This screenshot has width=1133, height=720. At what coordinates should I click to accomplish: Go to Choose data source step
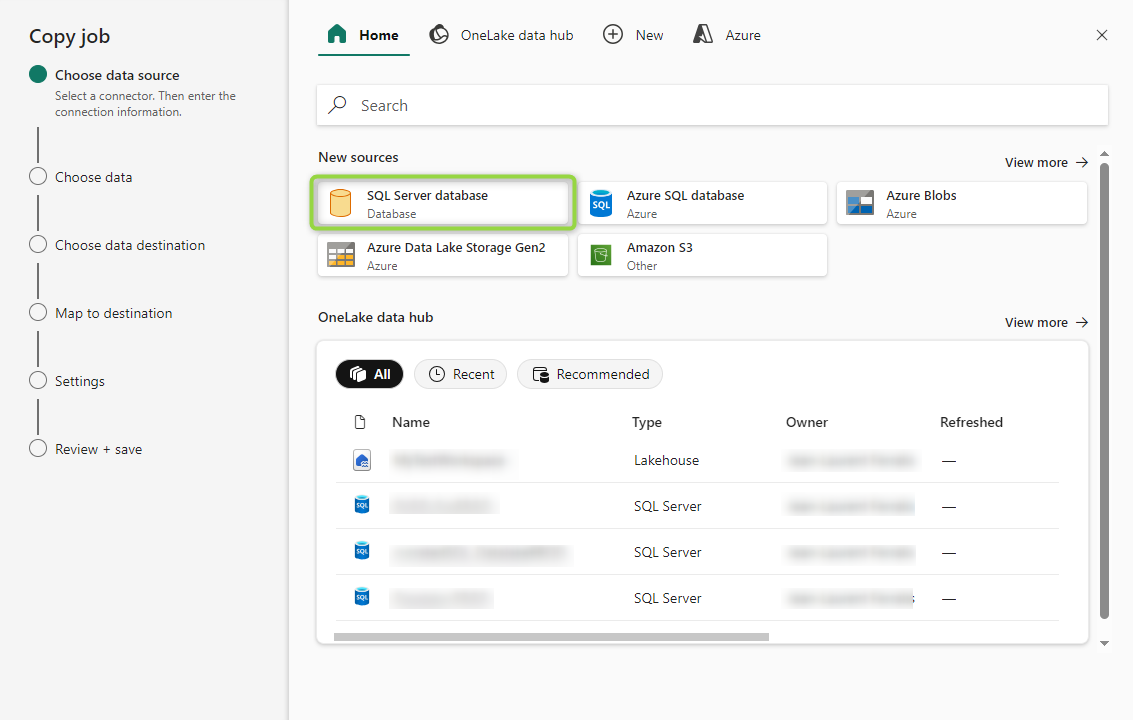click(117, 75)
